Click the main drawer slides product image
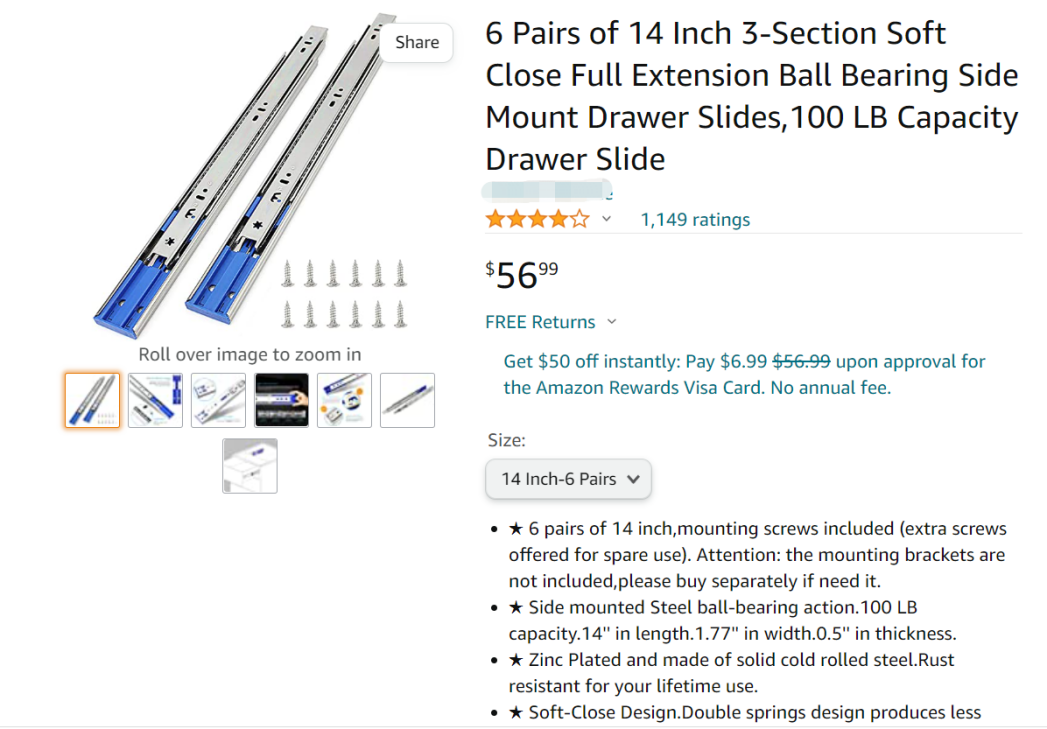 [250, 175]
